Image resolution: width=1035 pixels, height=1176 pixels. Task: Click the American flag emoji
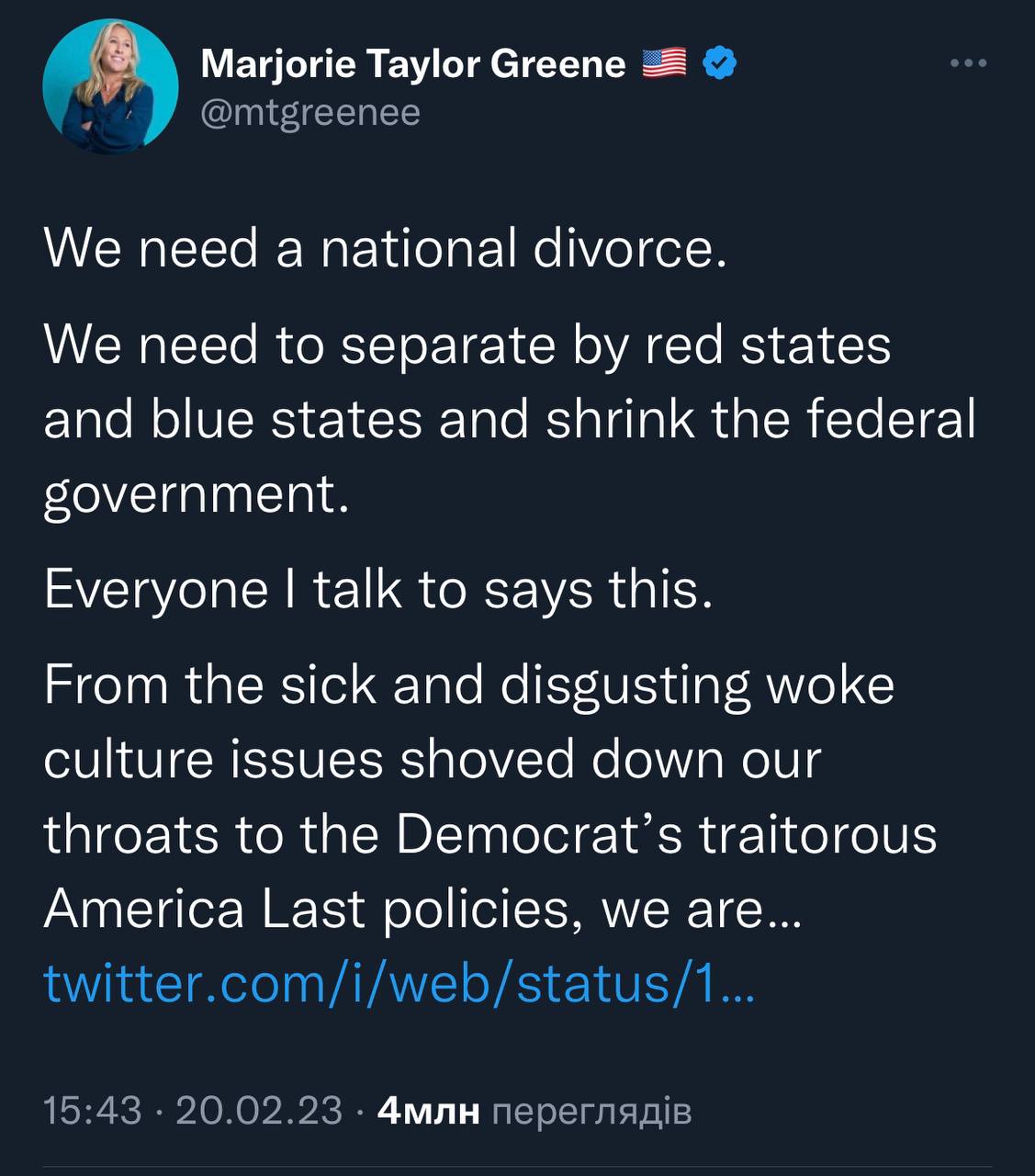(664, 63)
